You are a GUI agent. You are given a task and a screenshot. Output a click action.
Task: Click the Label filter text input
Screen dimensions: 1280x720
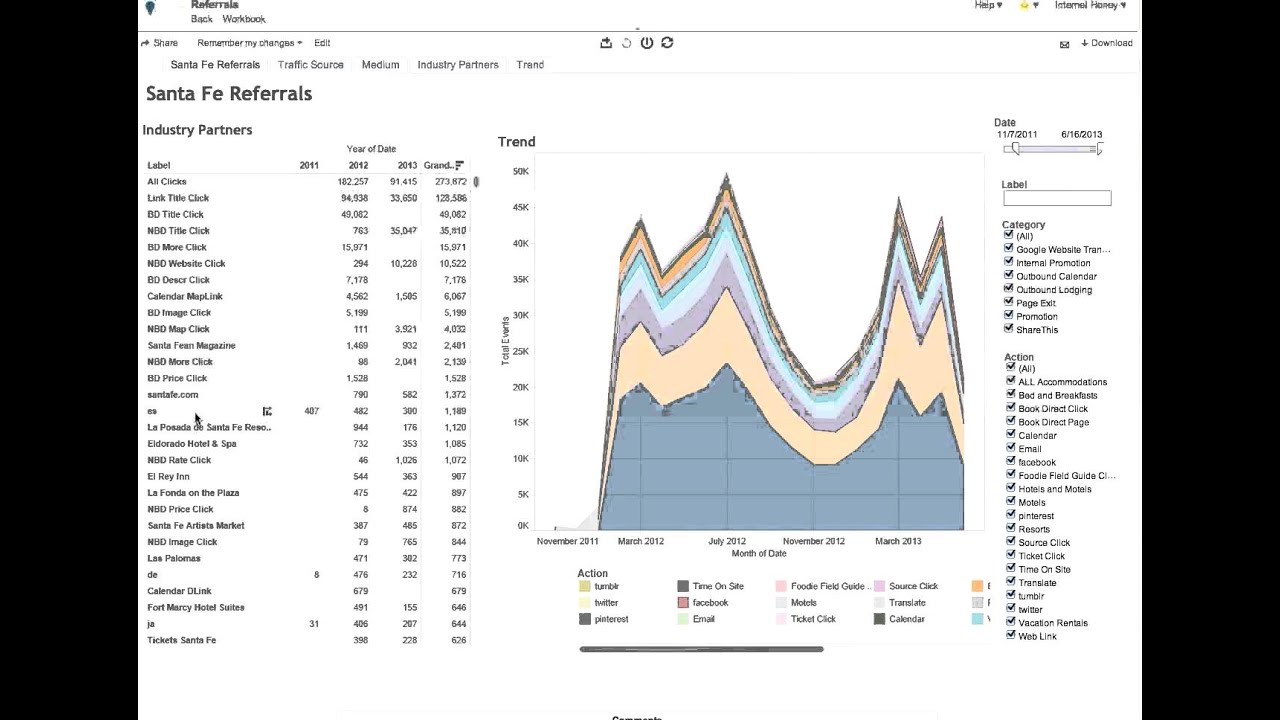pos(1057,198)
